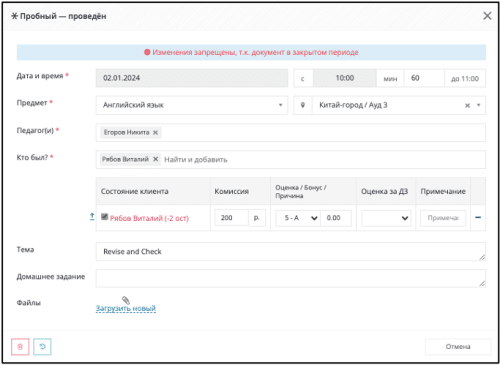Click the date field 02.01.2024

pyautogui.click(x=192, y=78)
